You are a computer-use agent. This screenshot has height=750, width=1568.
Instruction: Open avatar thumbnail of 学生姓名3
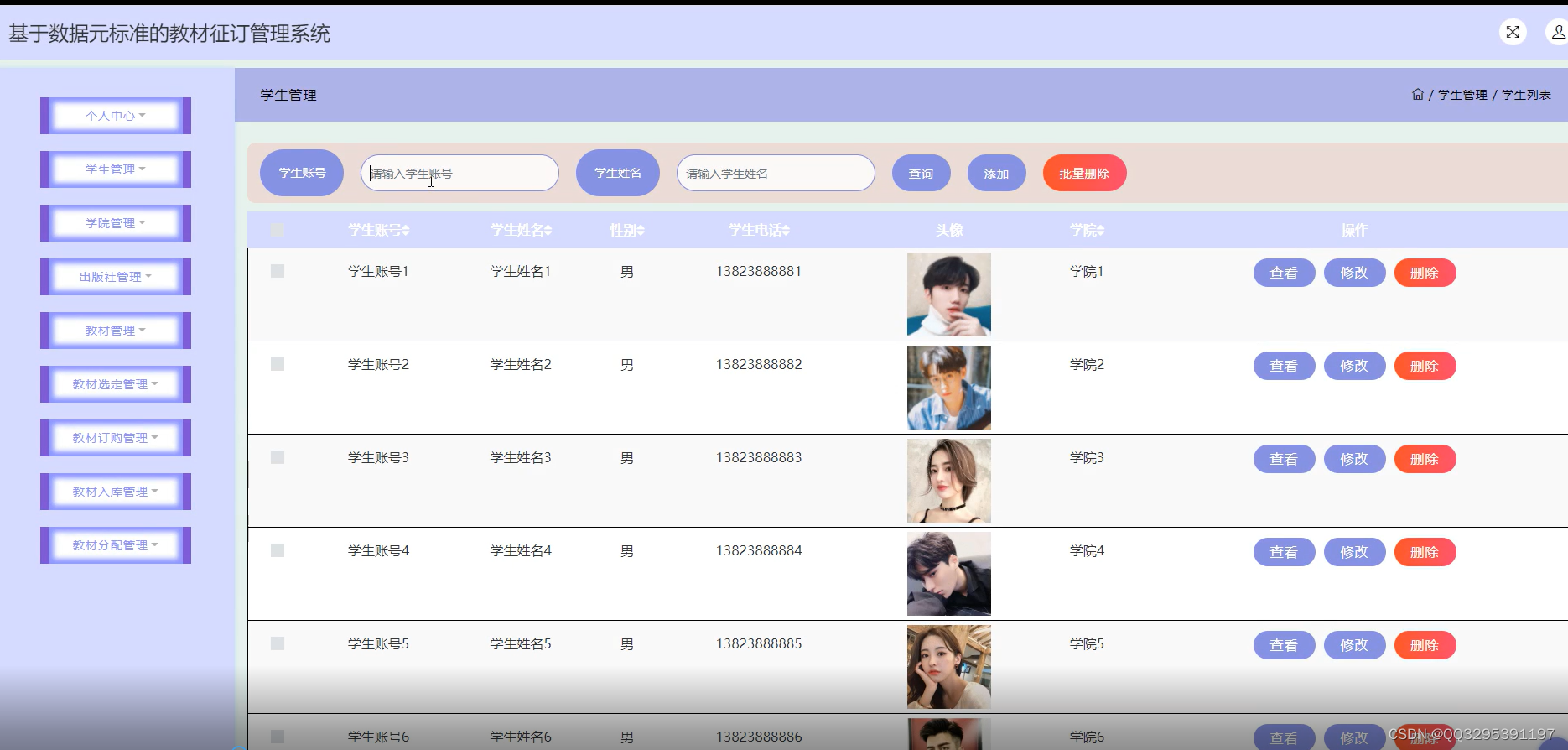[949, 481]
